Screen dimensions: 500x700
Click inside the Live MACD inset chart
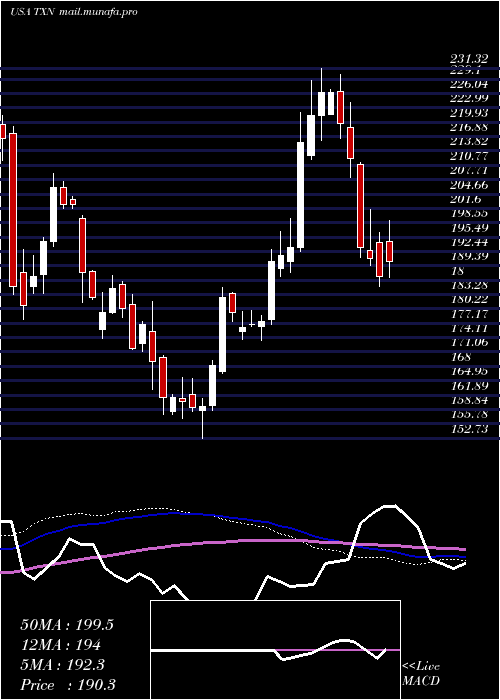click(275, 650)
